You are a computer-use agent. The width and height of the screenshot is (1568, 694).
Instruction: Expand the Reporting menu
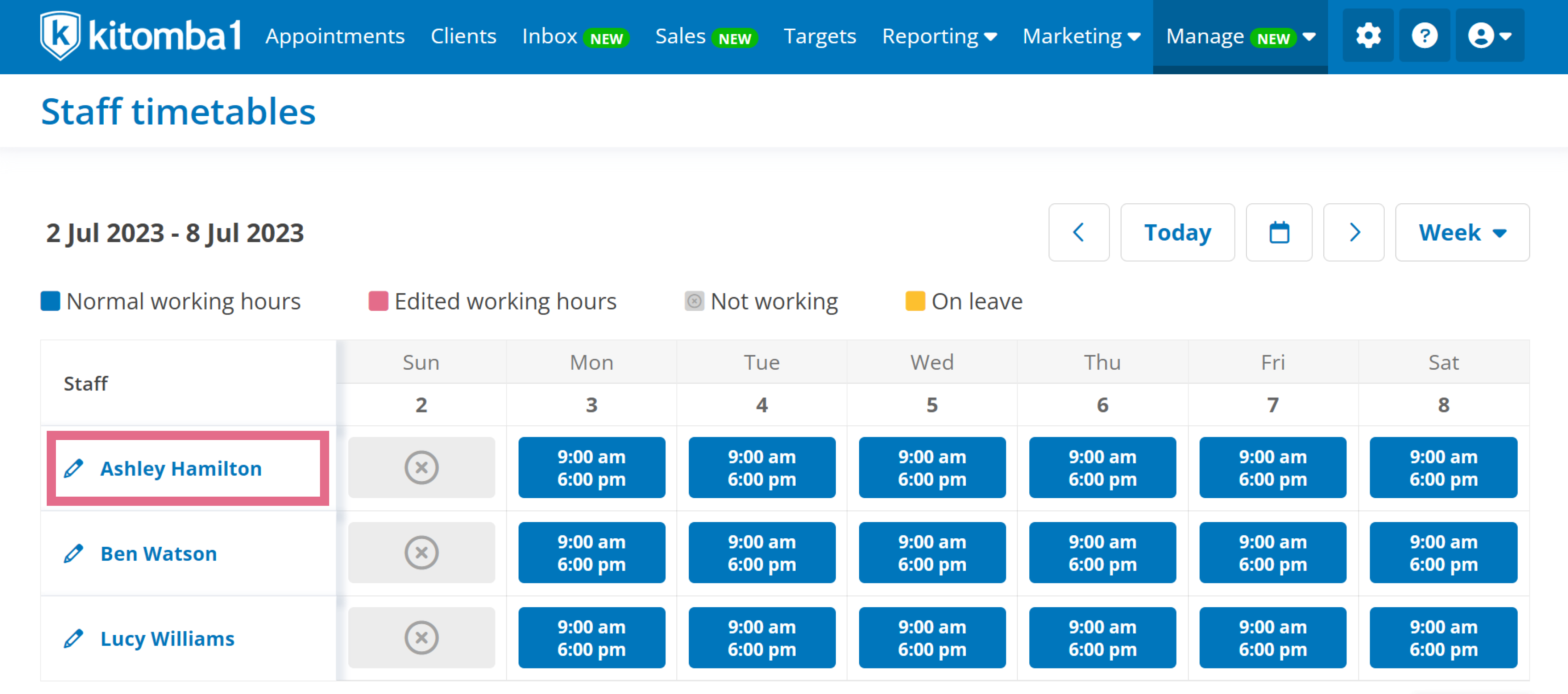[939, 36]
